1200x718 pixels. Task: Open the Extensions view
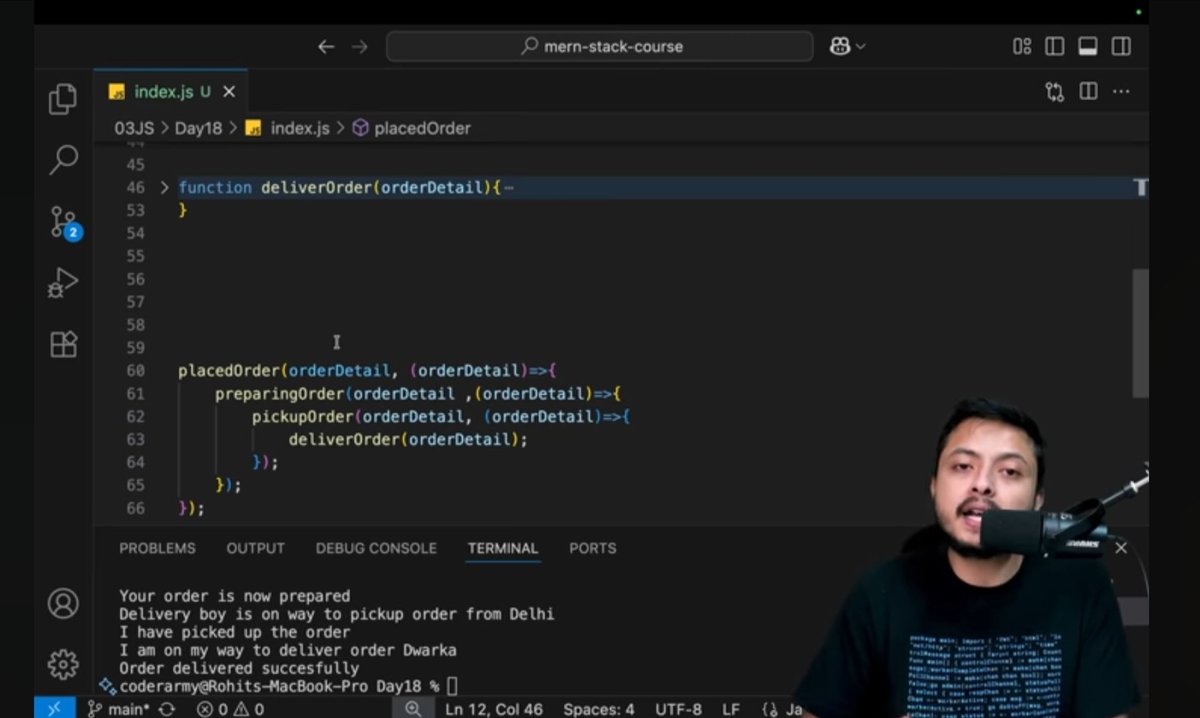pyautogui.click(x=63, y=344)
